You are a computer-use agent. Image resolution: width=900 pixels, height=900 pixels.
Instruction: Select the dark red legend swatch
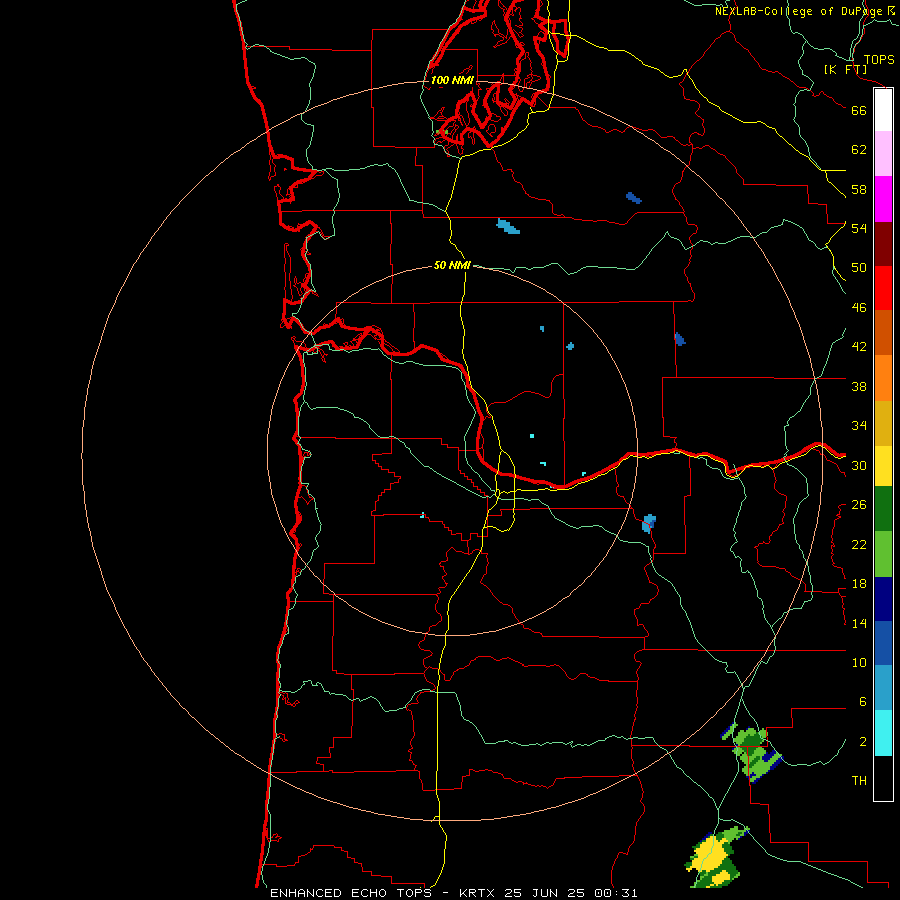pyautogui.click(x=883, y=244)
